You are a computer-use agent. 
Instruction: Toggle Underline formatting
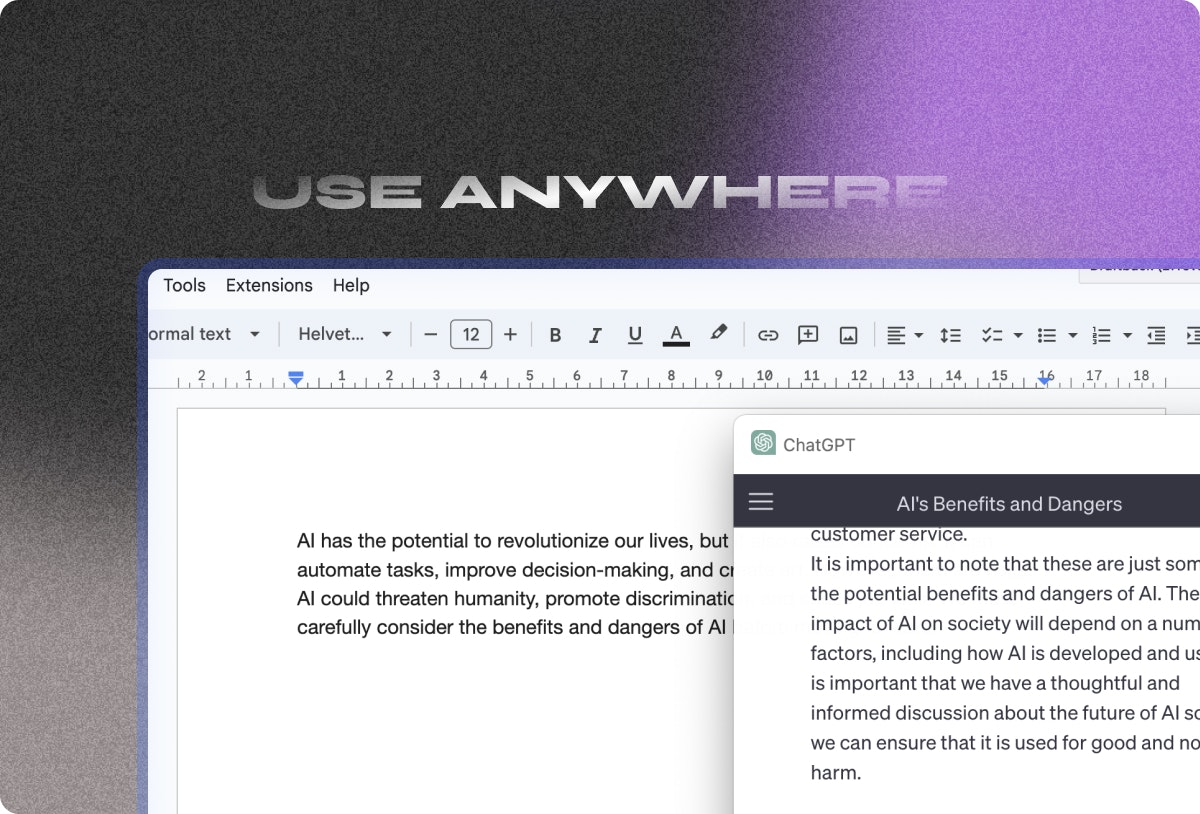(x=635, y=335)
